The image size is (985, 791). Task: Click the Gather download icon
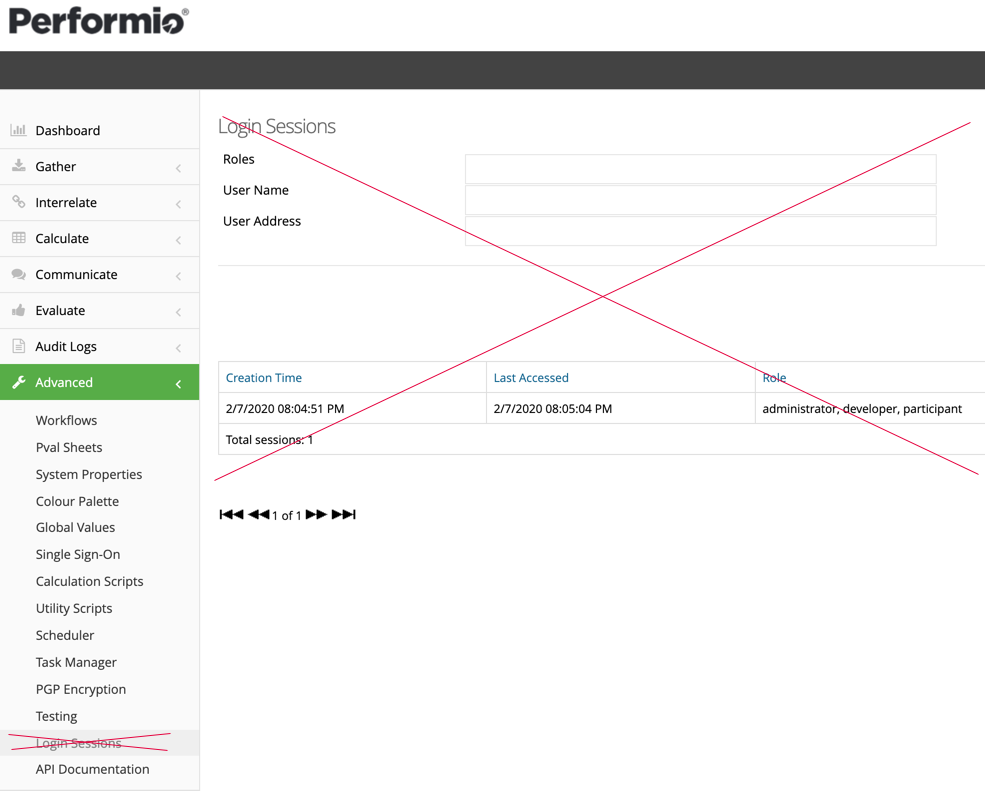[x=18, y=166]
